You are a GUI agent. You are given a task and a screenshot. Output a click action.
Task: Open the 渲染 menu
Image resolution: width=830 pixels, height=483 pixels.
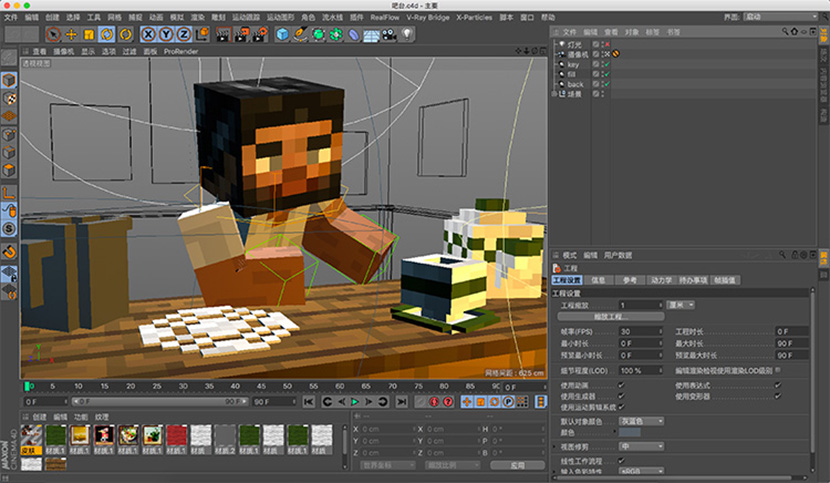197,17
